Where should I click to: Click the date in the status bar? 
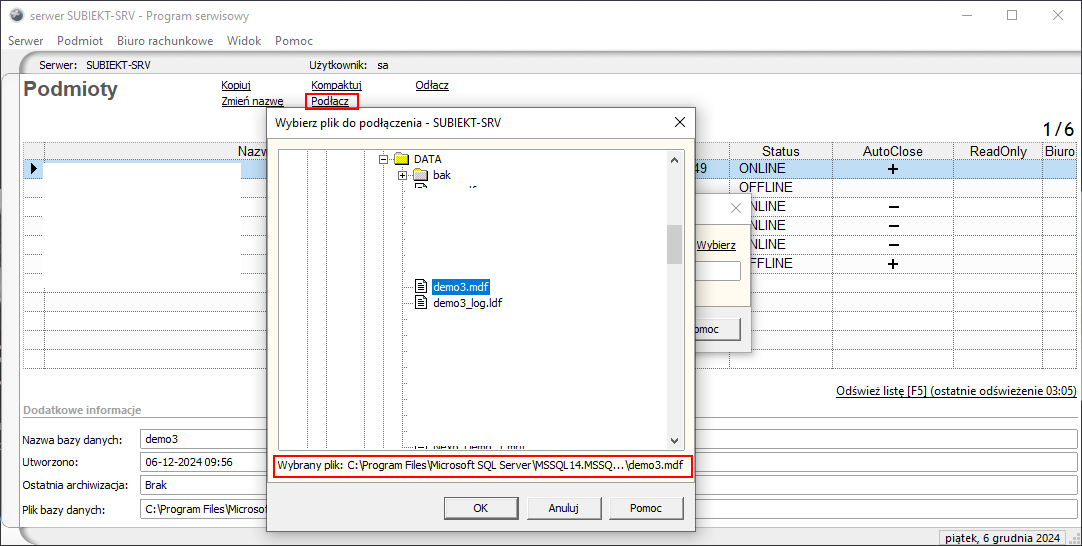click(1001, 538)
